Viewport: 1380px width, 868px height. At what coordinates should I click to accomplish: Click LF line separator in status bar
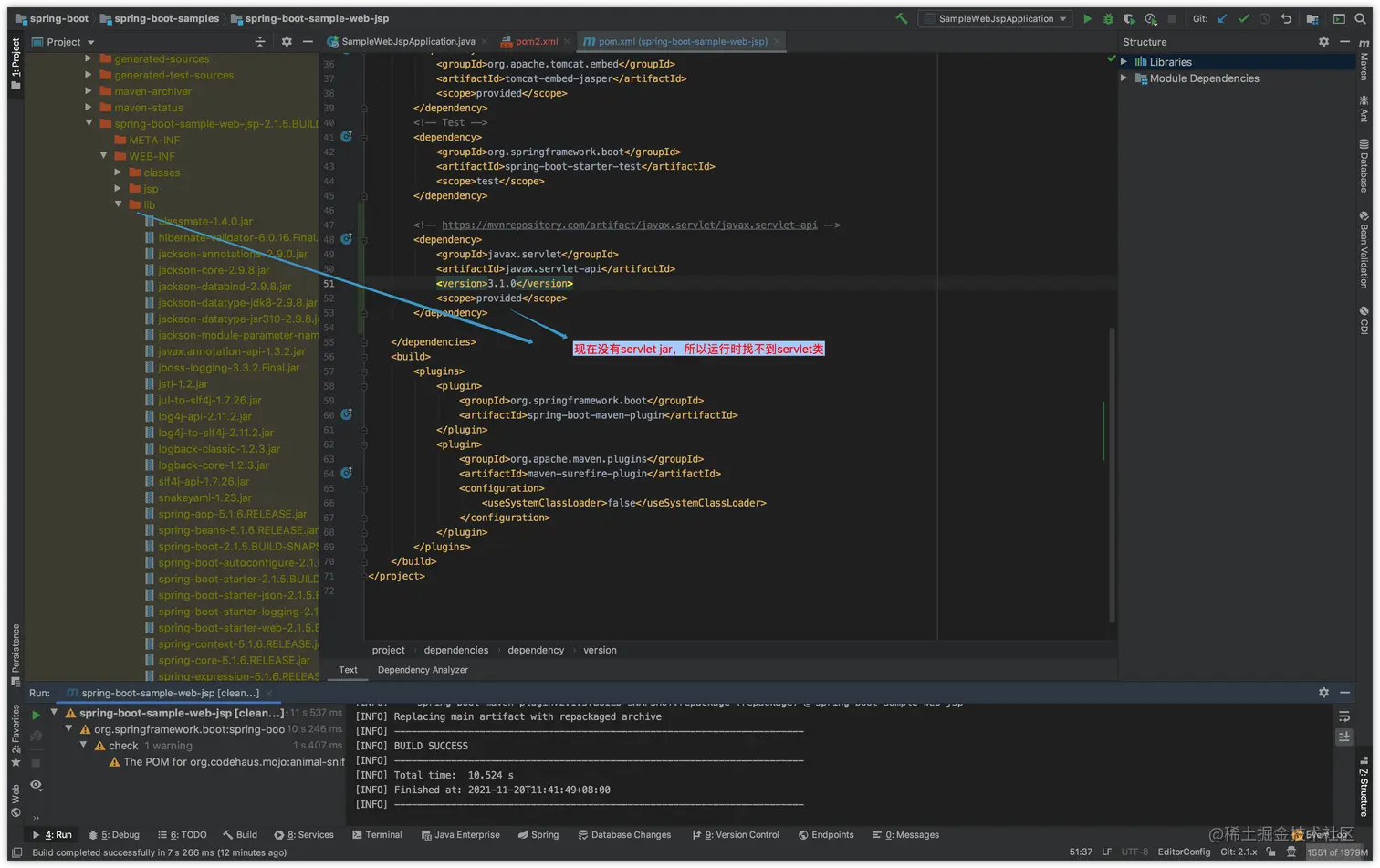[x=1106, y=852]
